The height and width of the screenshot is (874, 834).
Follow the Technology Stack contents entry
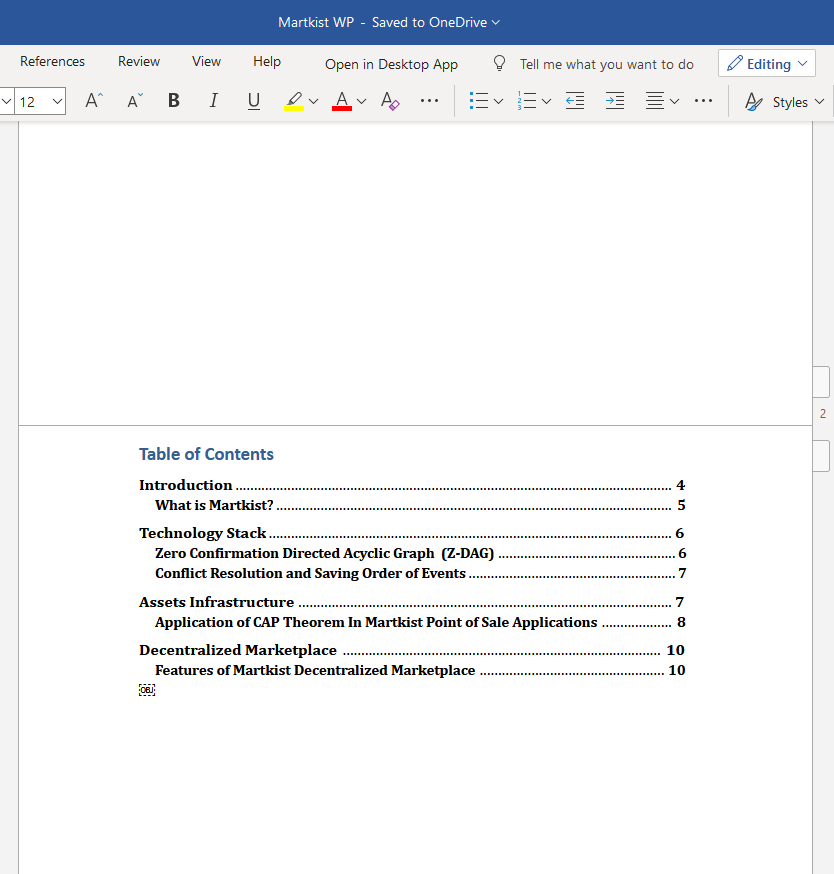click(412, 533)
